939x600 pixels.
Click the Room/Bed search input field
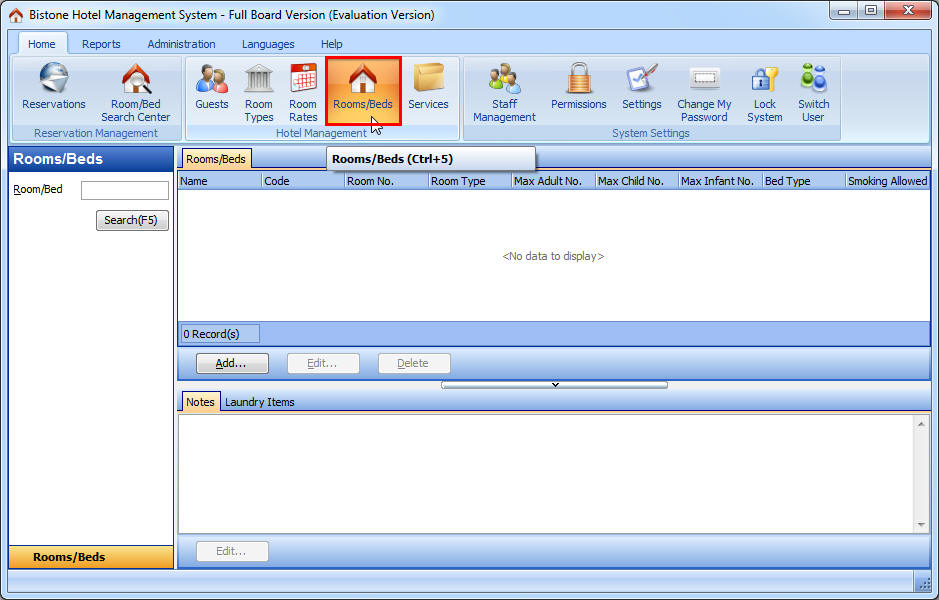point(124,190)
